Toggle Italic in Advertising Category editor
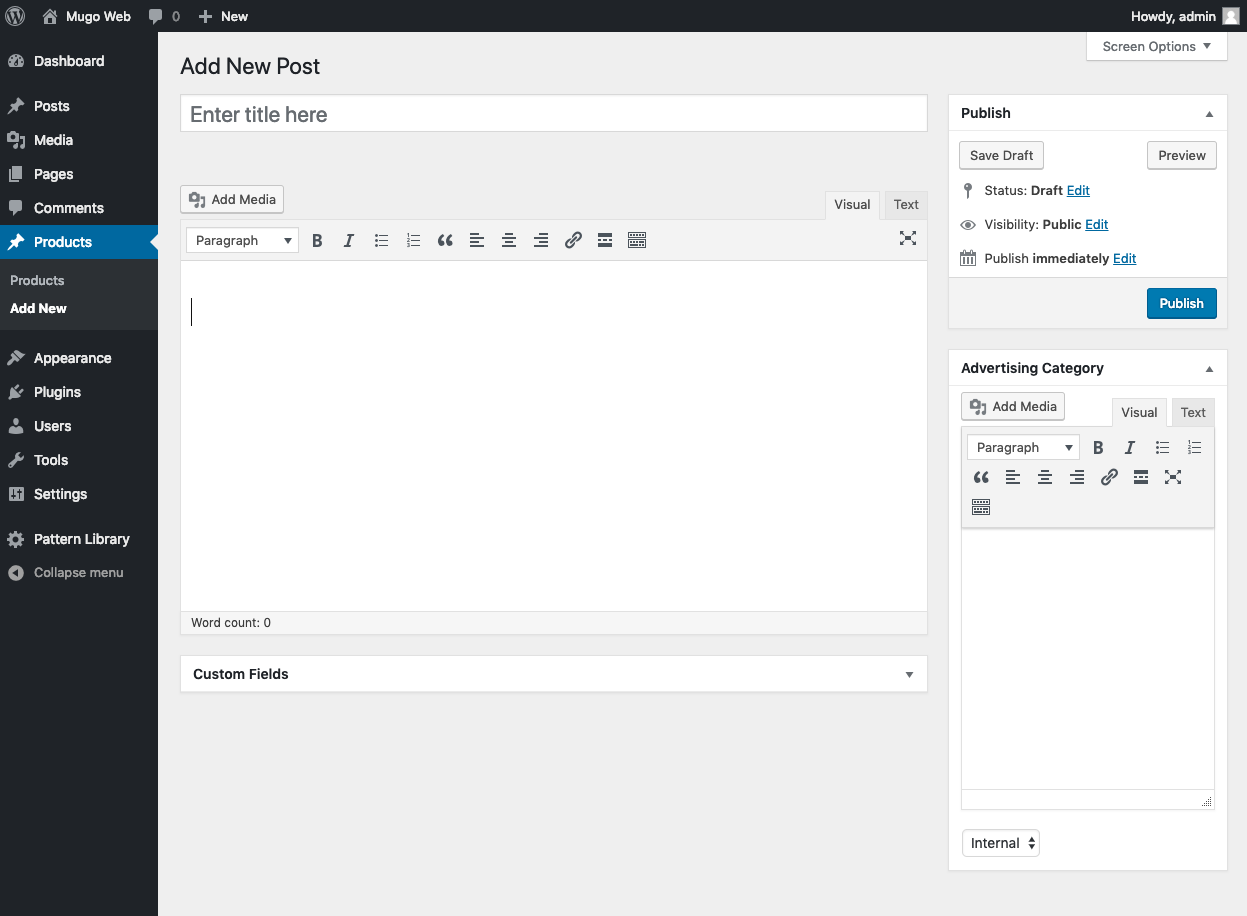This screenshot has width=1247, height=916. click(1130, 447)
